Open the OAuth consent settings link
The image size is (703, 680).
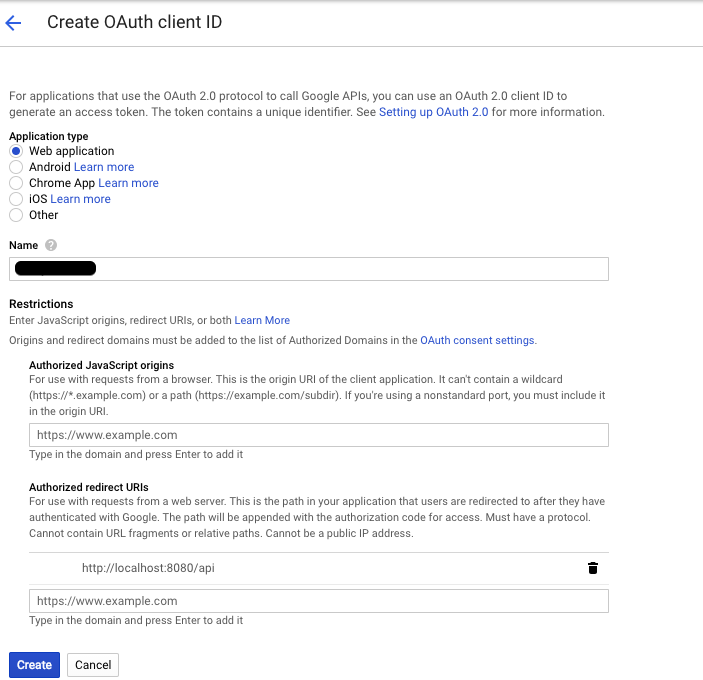(x=477, y=340)
